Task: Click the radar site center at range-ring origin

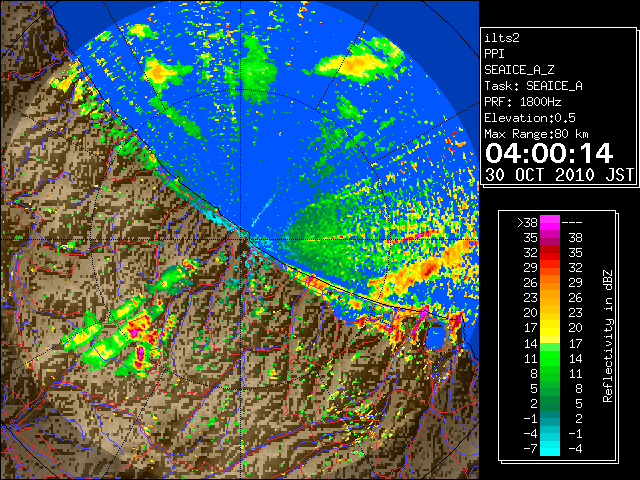Action: pyautogui.click(x=241, y=239)
